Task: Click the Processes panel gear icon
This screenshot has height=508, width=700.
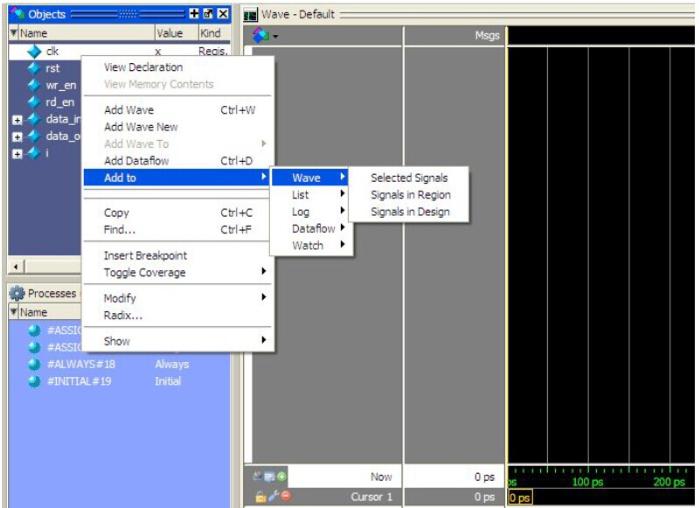Action: (x=12, y=293)
